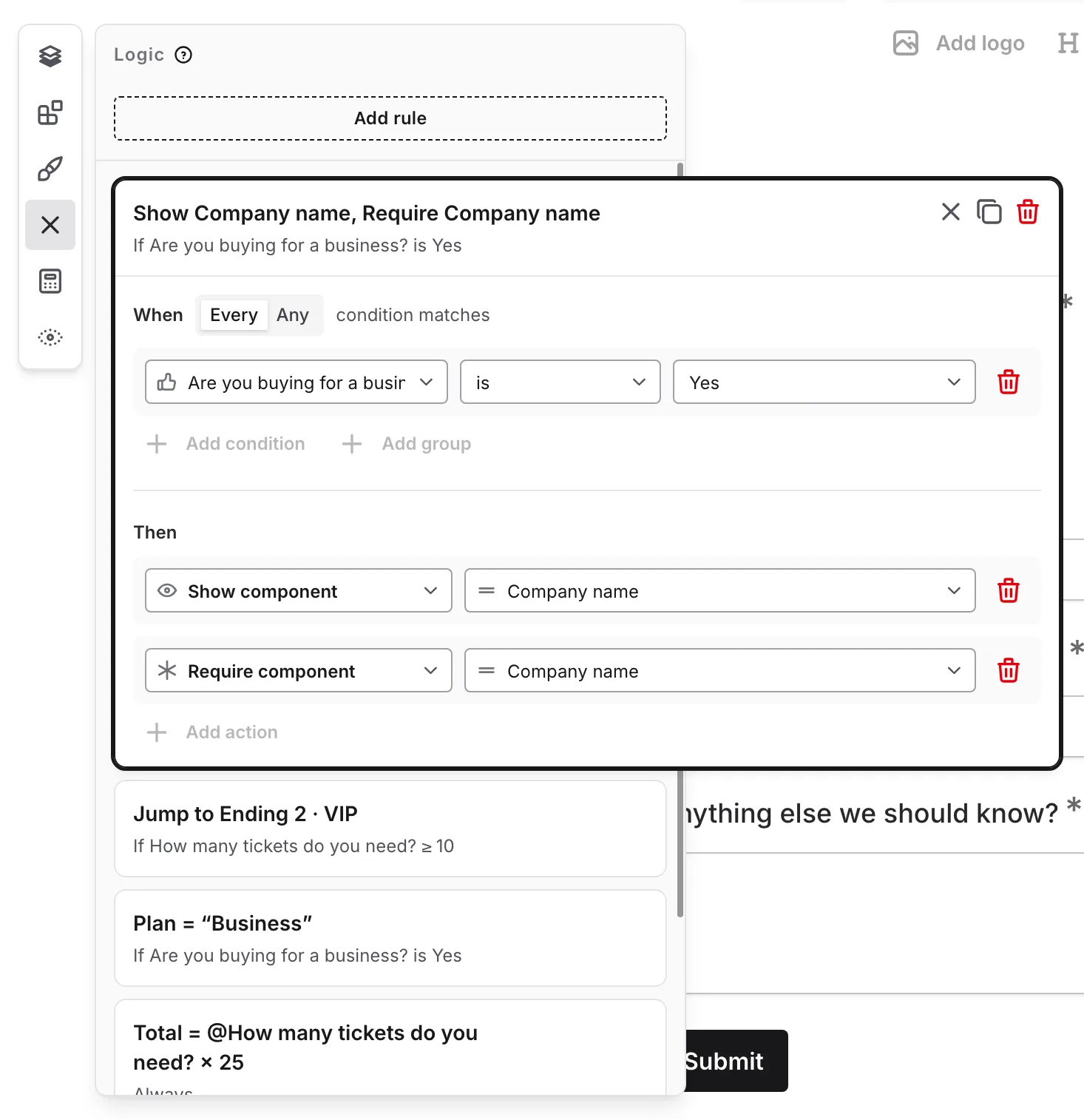The image size is (1084, 1120).
Task: Click the 'Add logo' text link
Action: click(x=980, y=43)
